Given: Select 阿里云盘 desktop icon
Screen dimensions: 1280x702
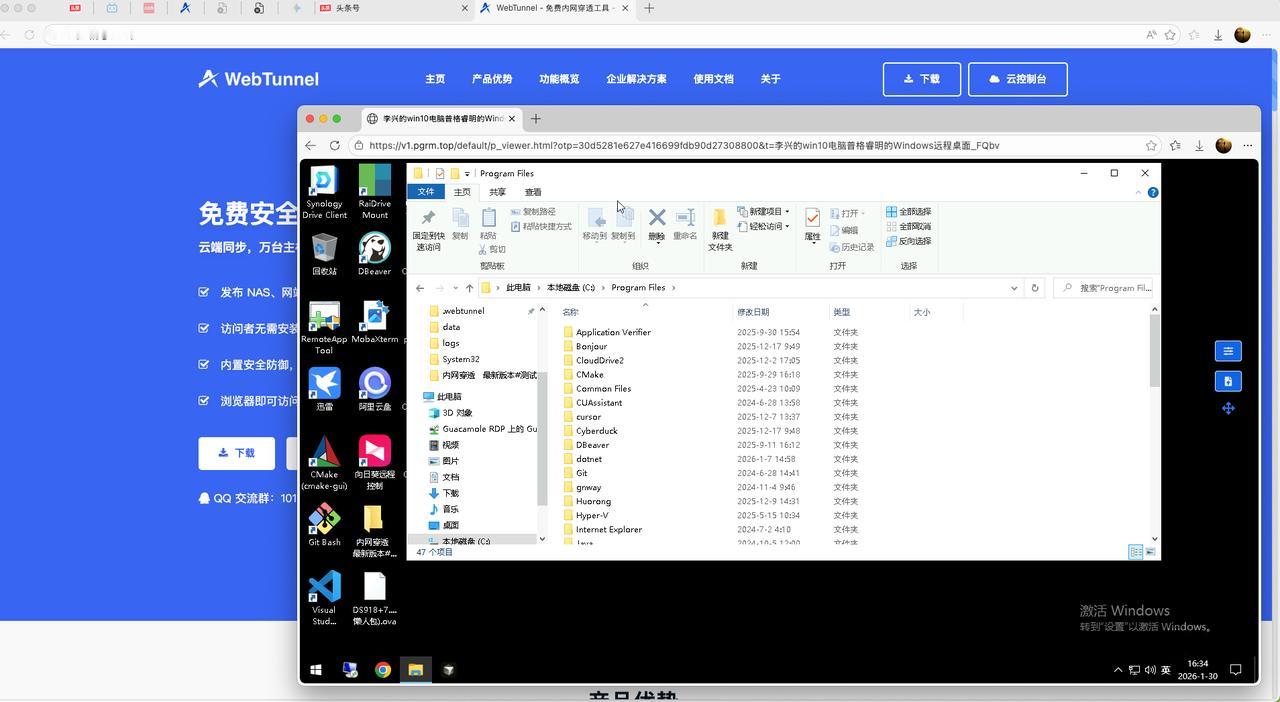Looking at the screenshot, I should point(375,390).
